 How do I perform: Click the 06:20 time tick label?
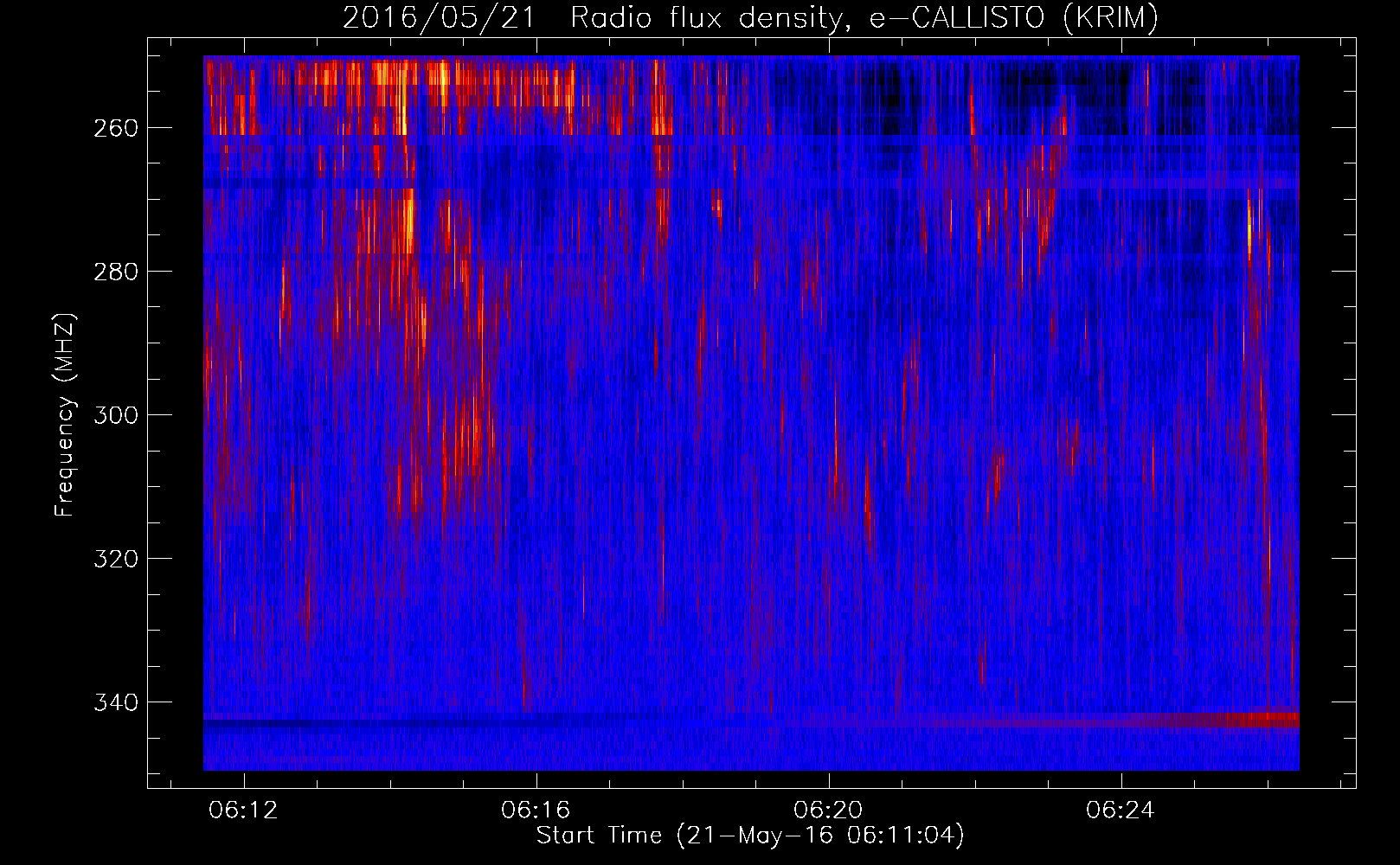point(829,811)
